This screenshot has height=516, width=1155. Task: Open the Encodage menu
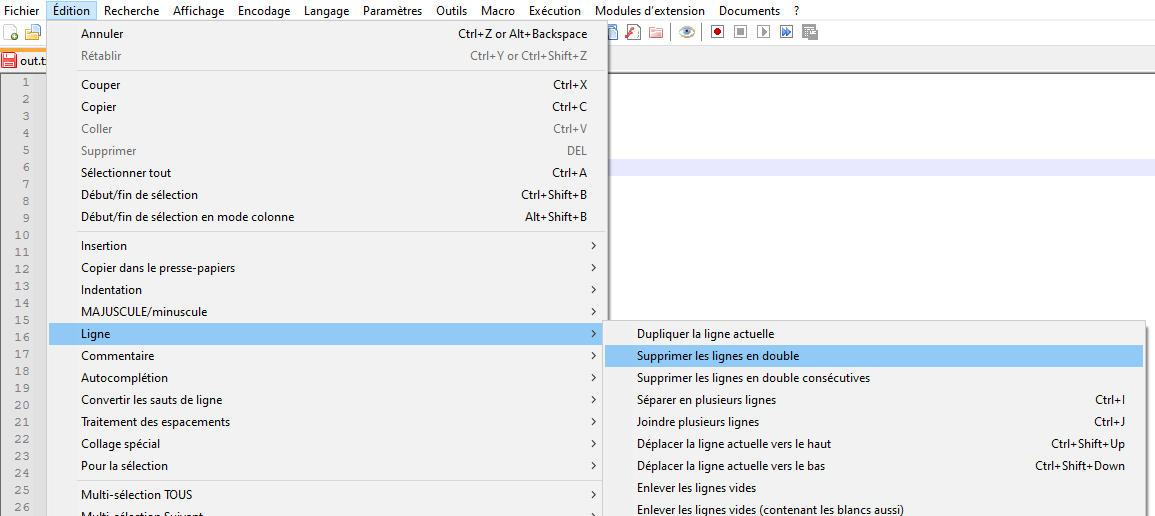pyautogui.click(x=264, y=11)
